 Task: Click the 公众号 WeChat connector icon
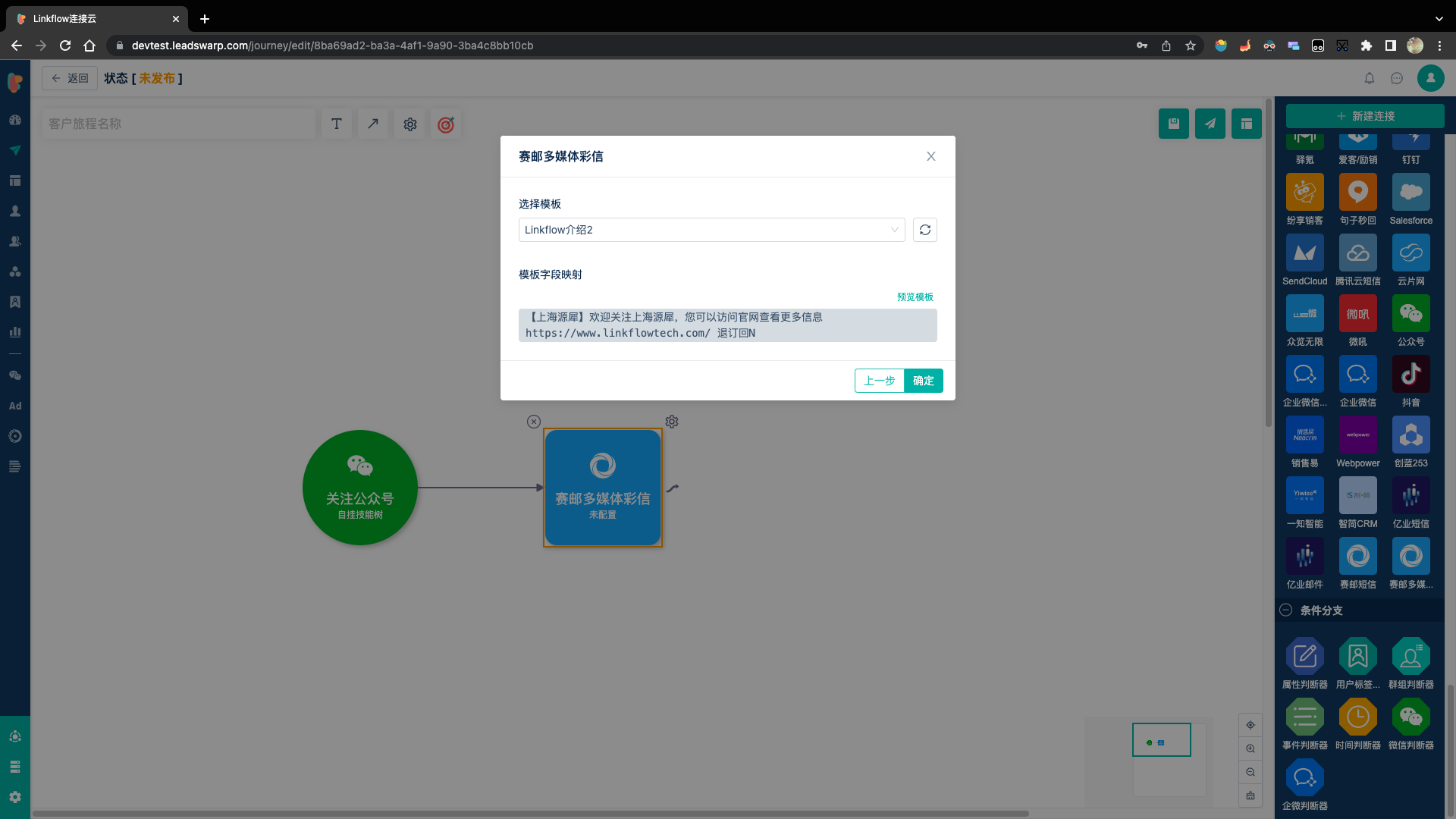1410,313
